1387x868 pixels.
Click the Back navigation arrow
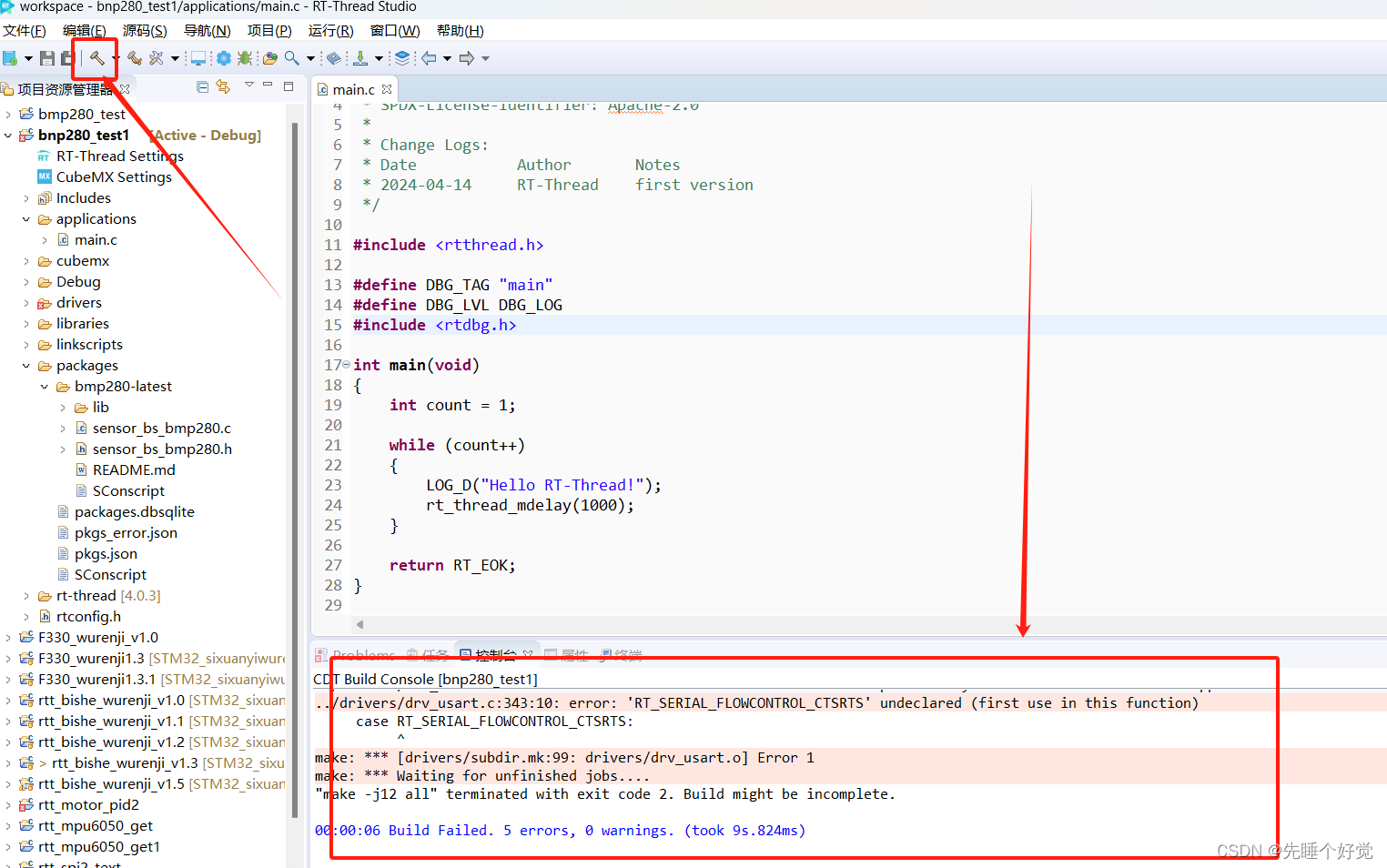429,58
